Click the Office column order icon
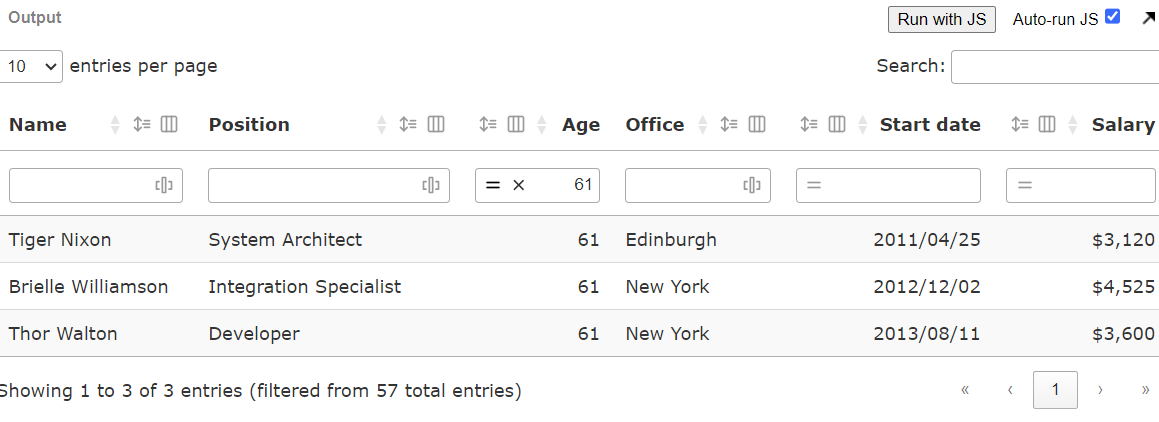This screenshot has height=422, width=1159. coord(729,125)
